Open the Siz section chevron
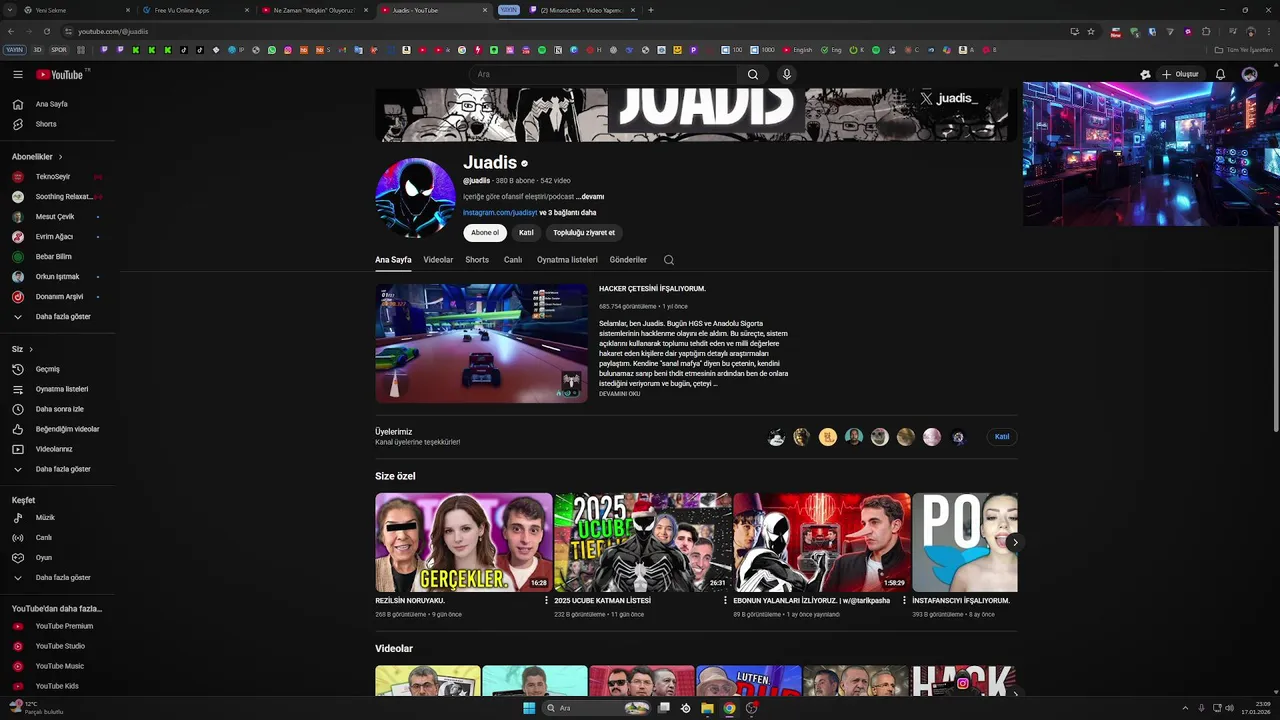This screenshot has height=720, width=1280. click(x=31, y=349)
